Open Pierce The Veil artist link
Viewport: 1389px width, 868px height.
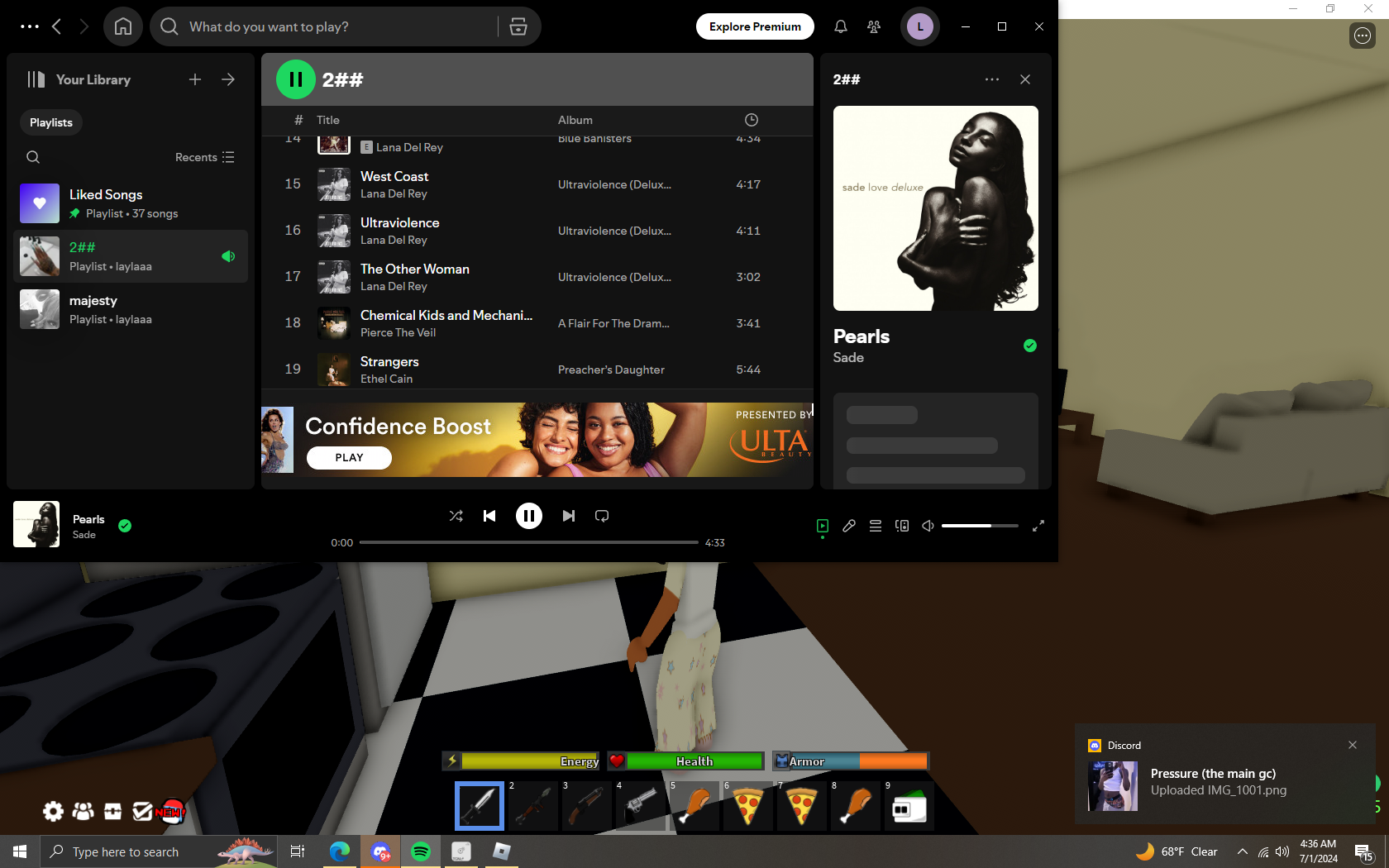tap(398, 332)
